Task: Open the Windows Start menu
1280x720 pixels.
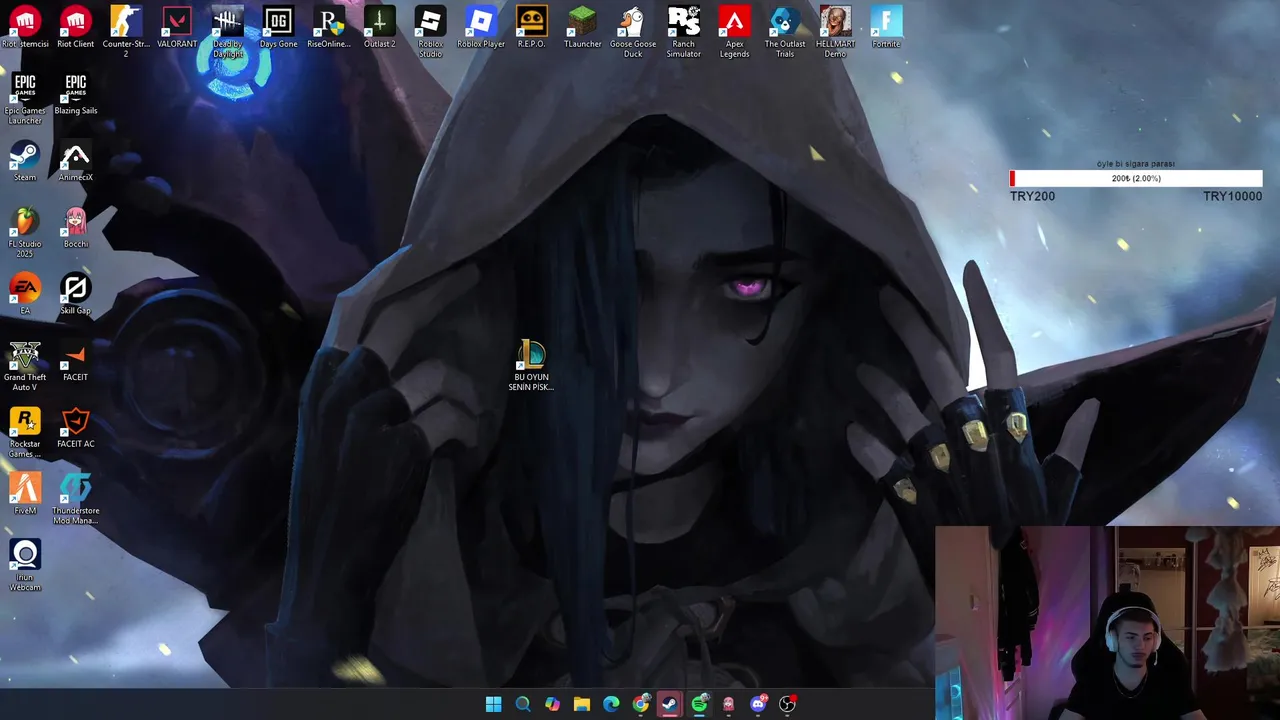Action: click(x=493, y=704)
